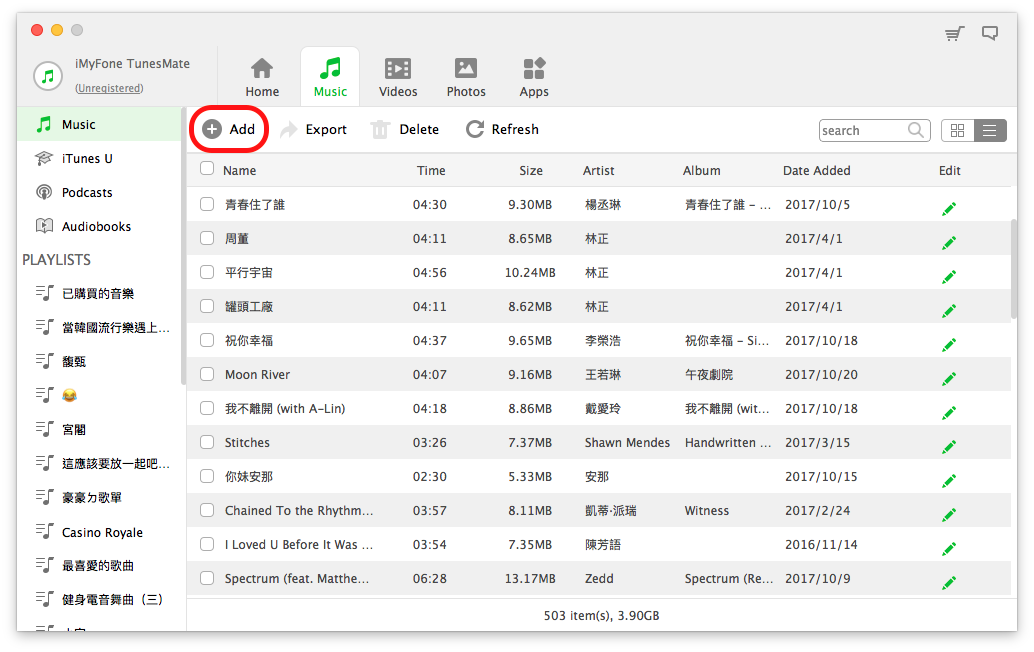1034x652 pixels.
Task: Check the box for 青春住了誰
Action: [207, 204]
